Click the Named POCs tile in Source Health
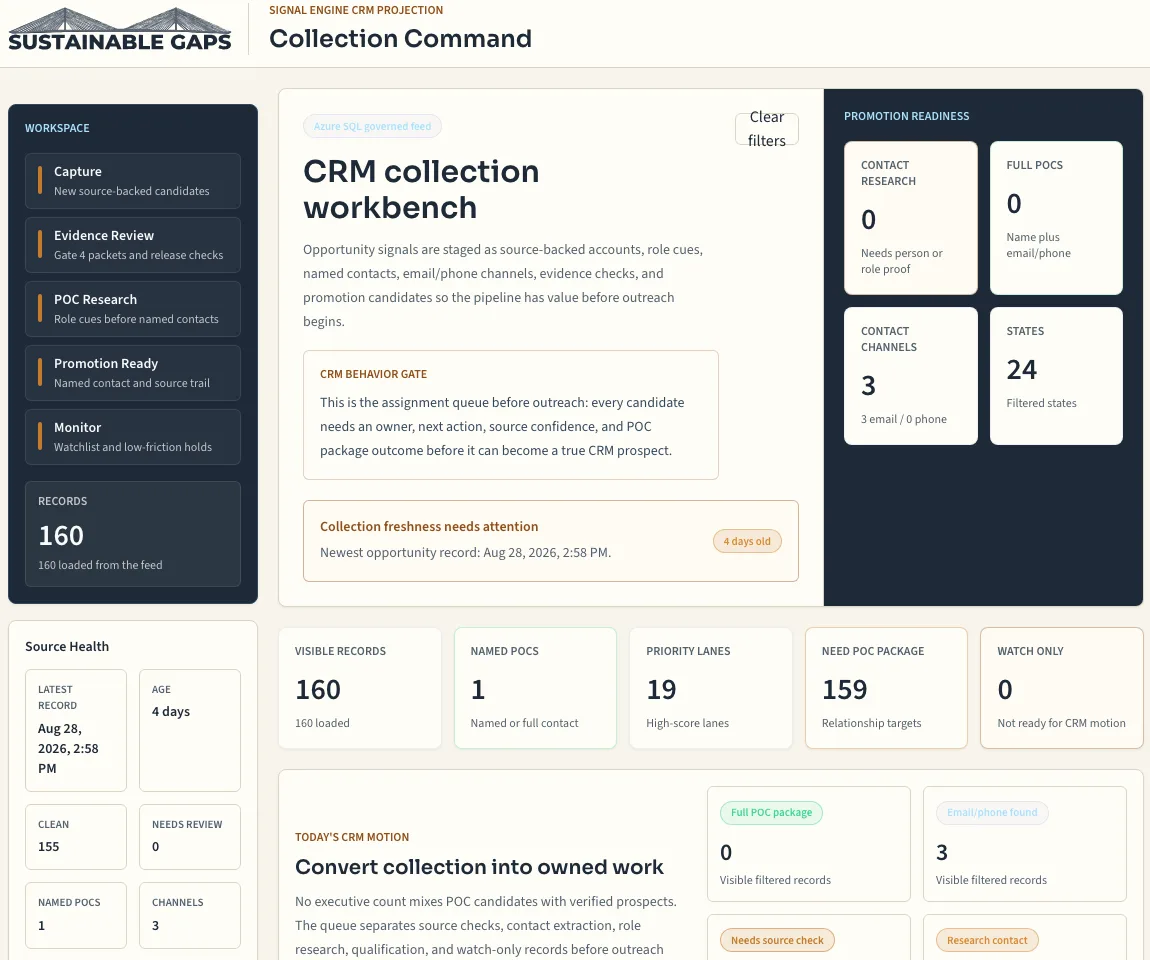The height and width of the screenshot is (960, 1150). coord(76,915)
